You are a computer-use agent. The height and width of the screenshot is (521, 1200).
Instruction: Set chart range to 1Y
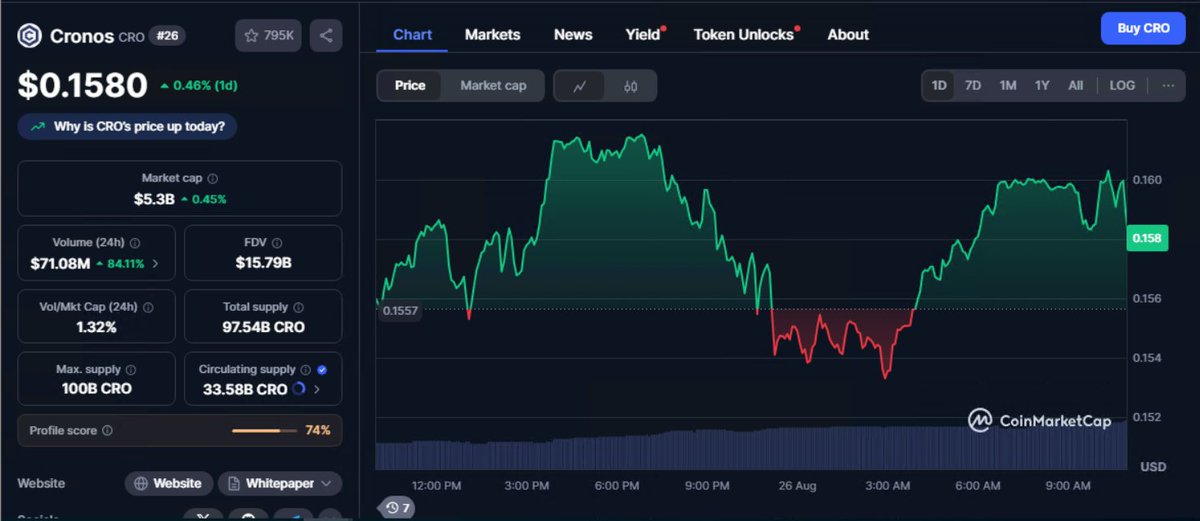[1042, 85]
